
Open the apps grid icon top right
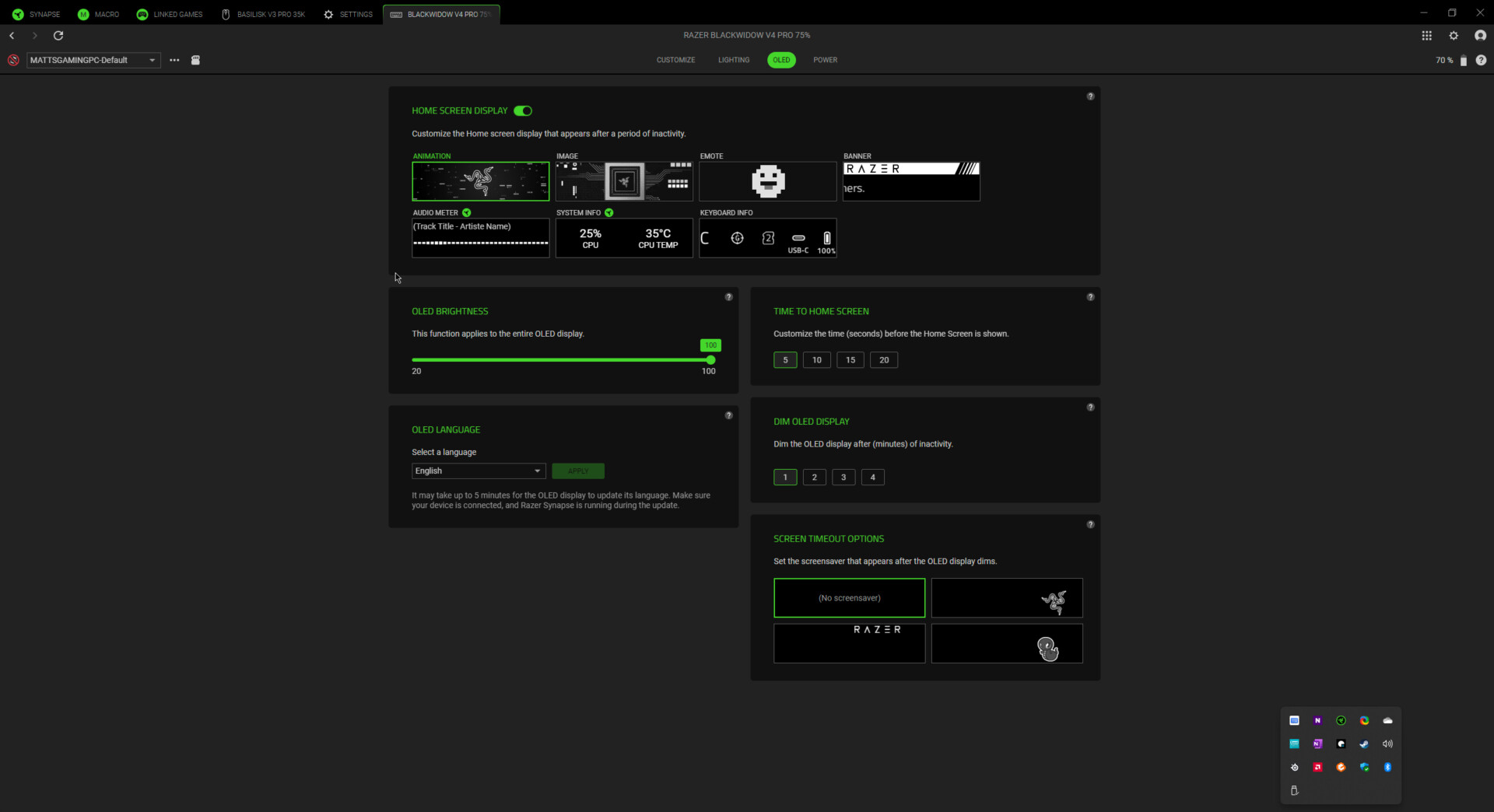pyautogui.click(x=1426, y=35)
